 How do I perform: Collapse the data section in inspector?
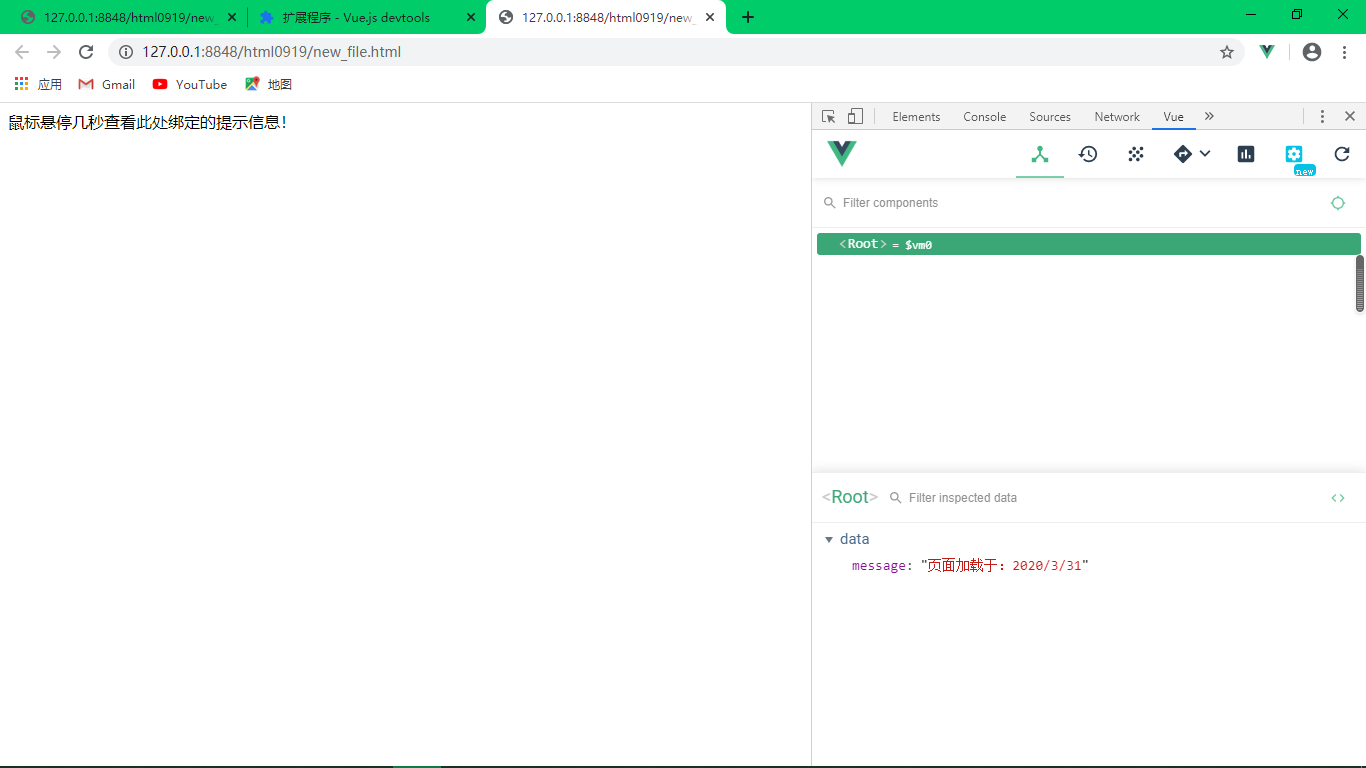[x=829, y=538]
